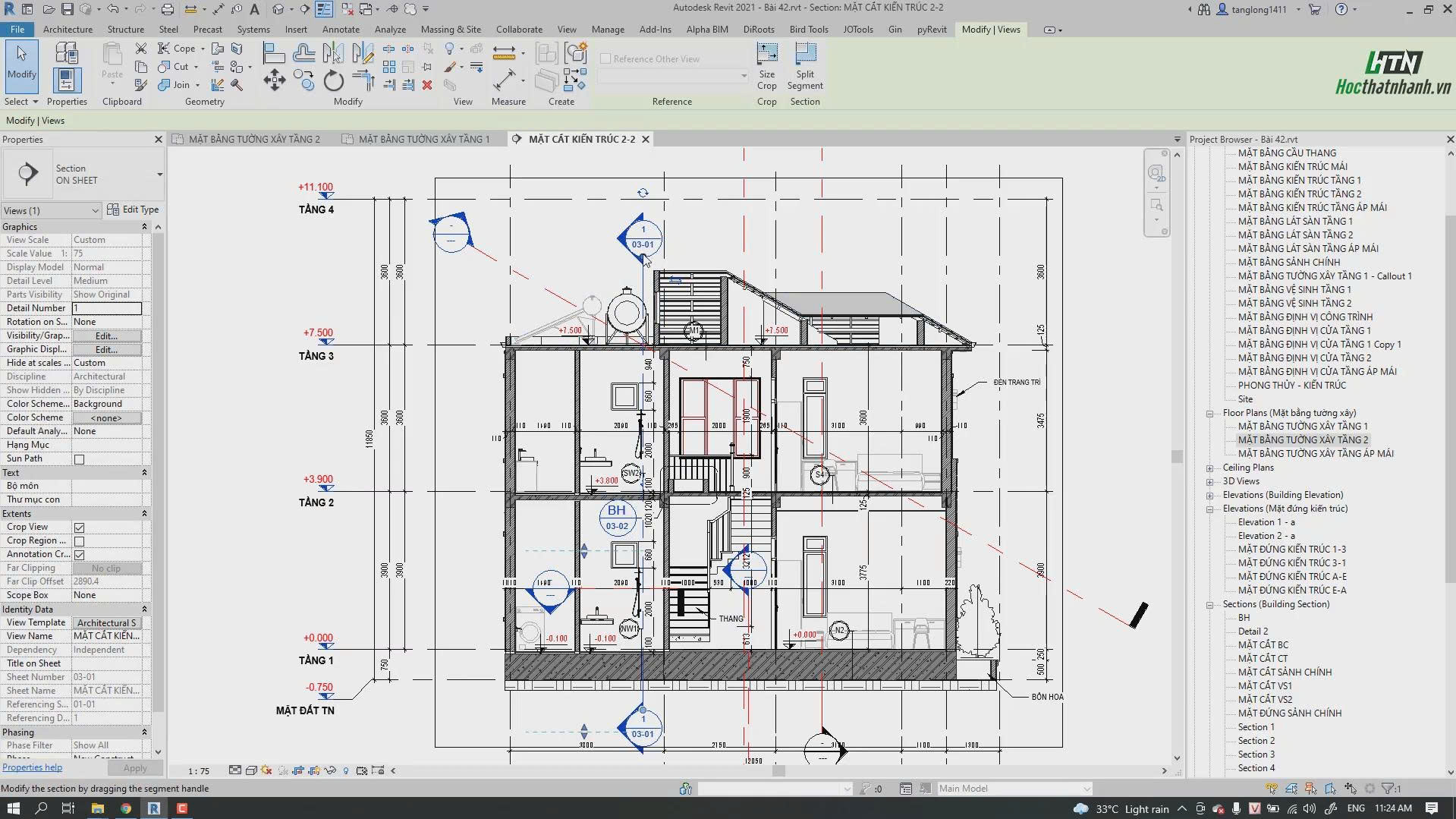
Task: Select the Mirror tool in the Modify panel
Action: click(x=334, y=52)
